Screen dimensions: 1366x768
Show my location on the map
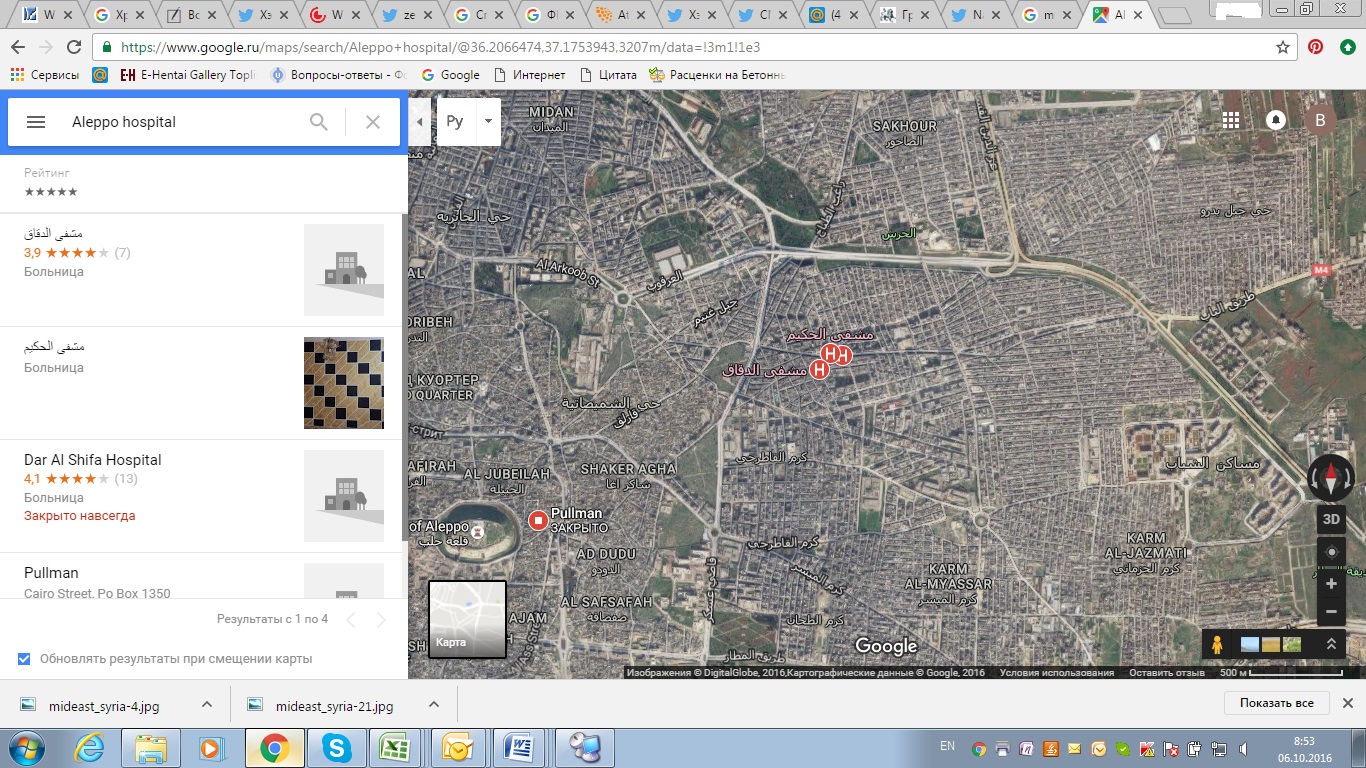[1331, 552]
